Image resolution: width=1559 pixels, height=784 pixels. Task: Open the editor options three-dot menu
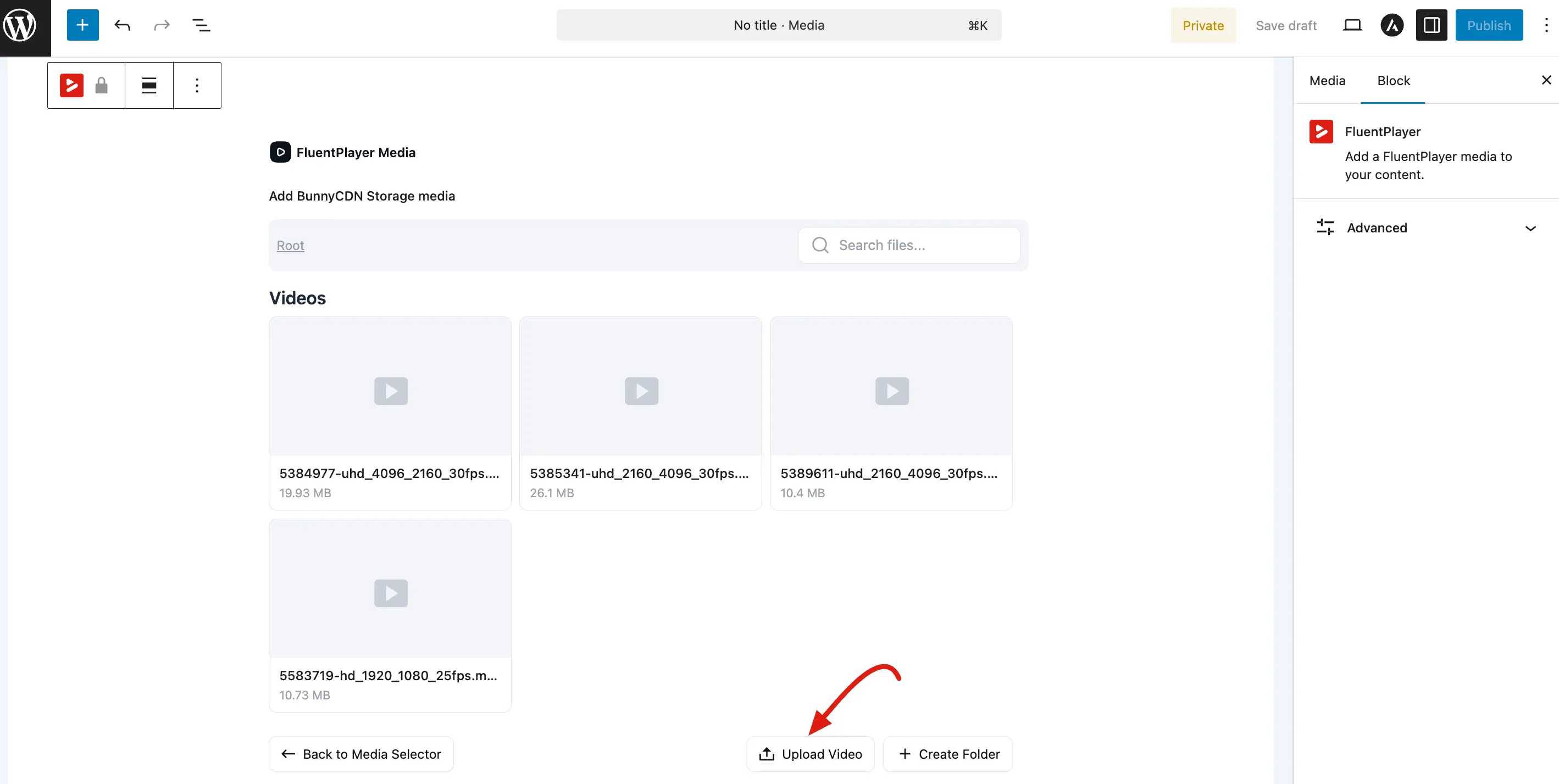1546,25
